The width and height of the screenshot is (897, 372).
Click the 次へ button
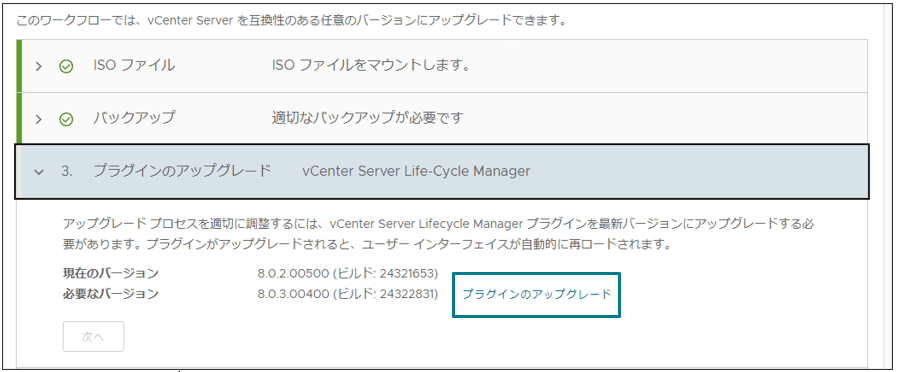point(93,337)
